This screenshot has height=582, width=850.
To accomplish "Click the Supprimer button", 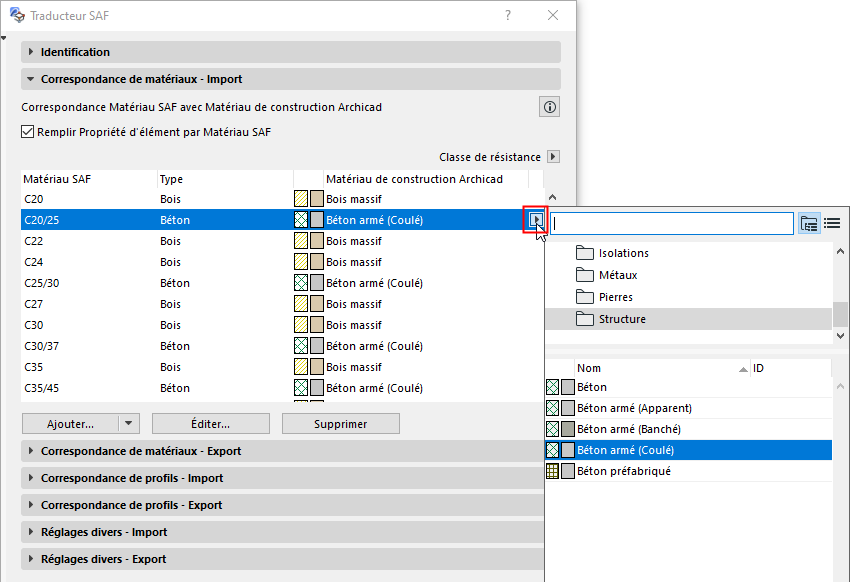I will [x=340, y=424].
